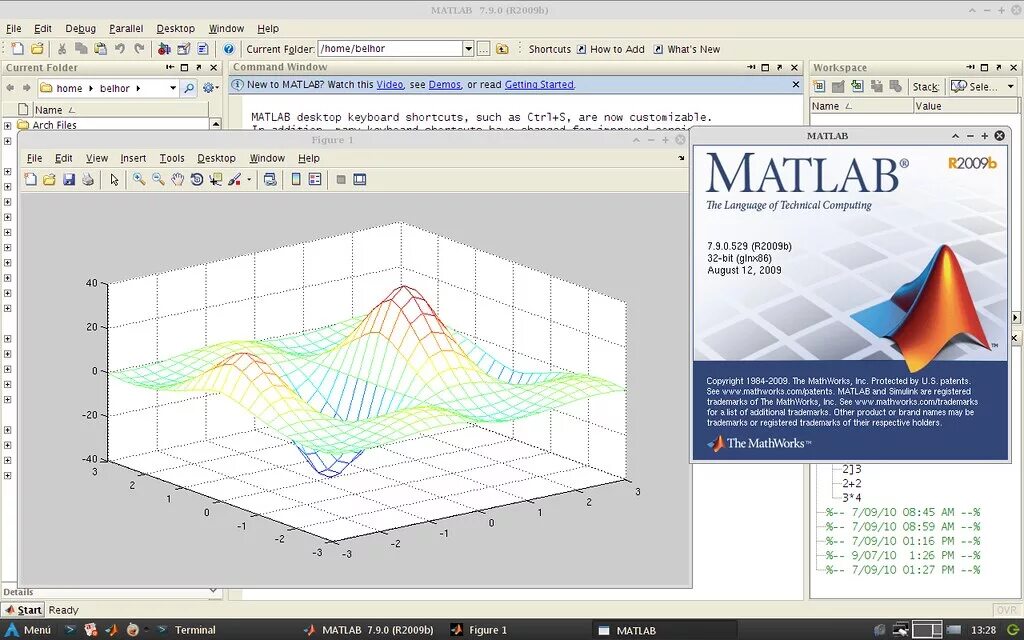Click New file icon in MATLAB main toolbar
1024x640 pixels.
18,49
